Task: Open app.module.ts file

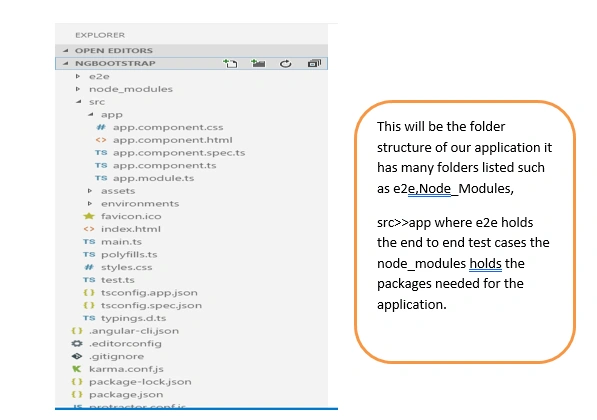Action: pos(153,178)
